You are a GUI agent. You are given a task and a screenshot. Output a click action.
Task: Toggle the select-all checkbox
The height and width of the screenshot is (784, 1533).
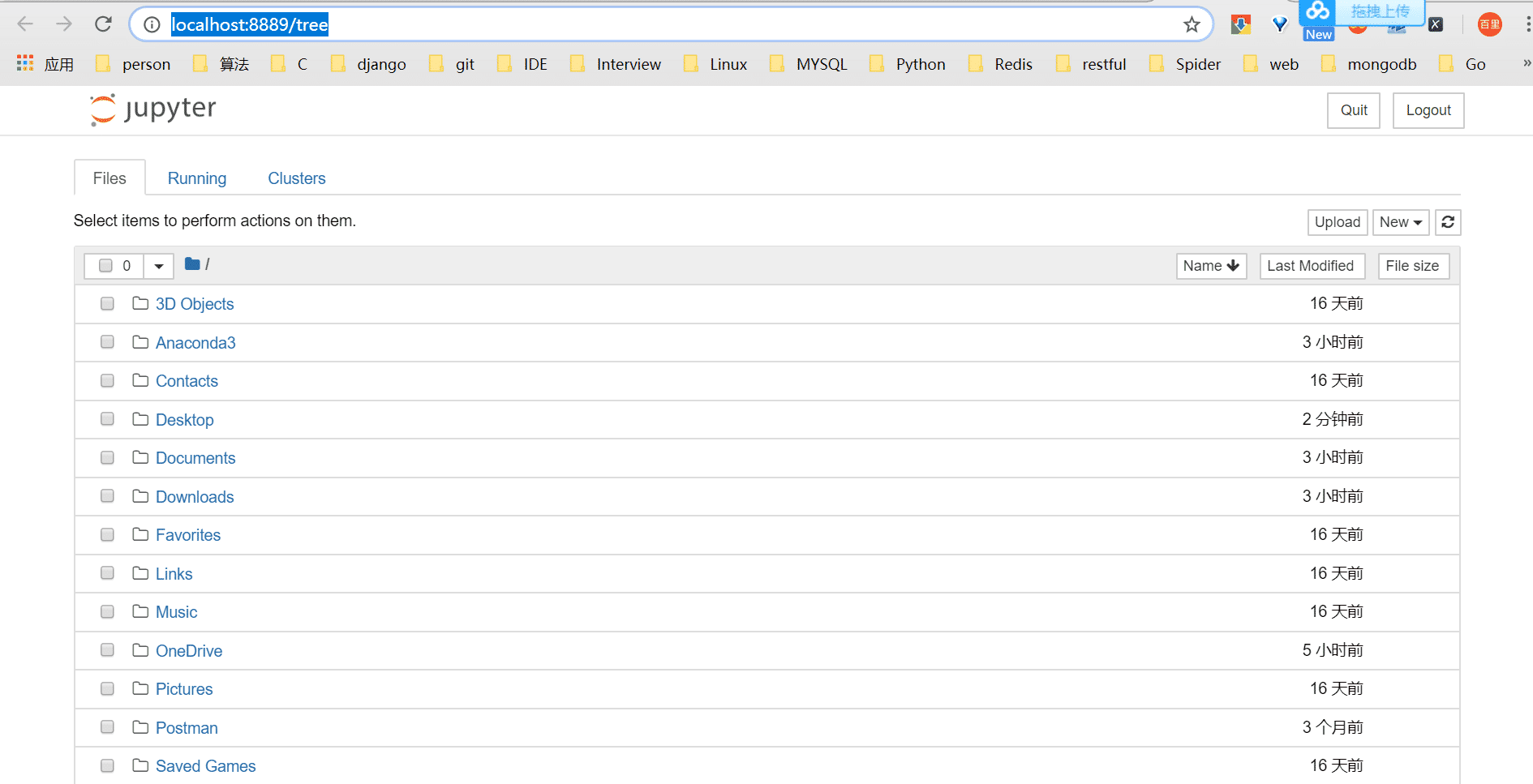point(105,265)
